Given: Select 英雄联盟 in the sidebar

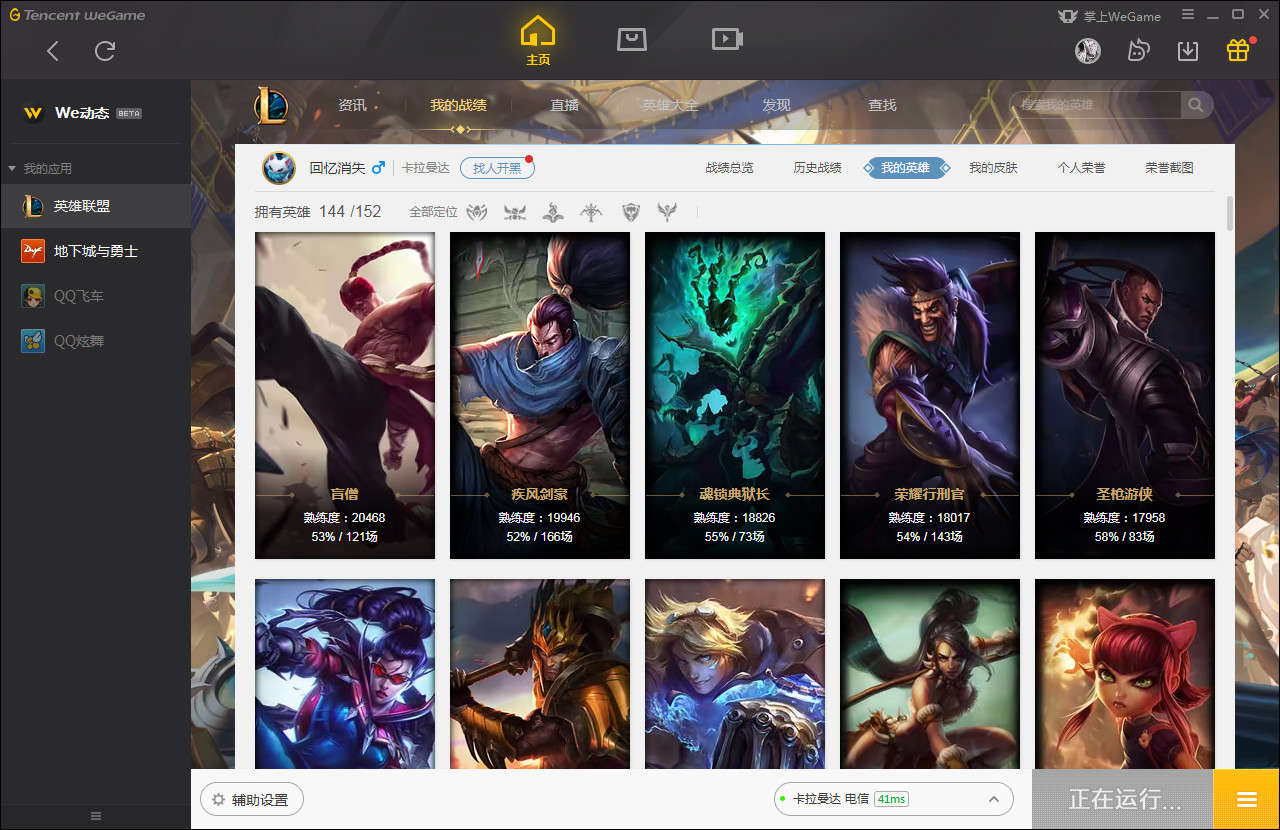Looking at the screenshot, I should point(95,206).
